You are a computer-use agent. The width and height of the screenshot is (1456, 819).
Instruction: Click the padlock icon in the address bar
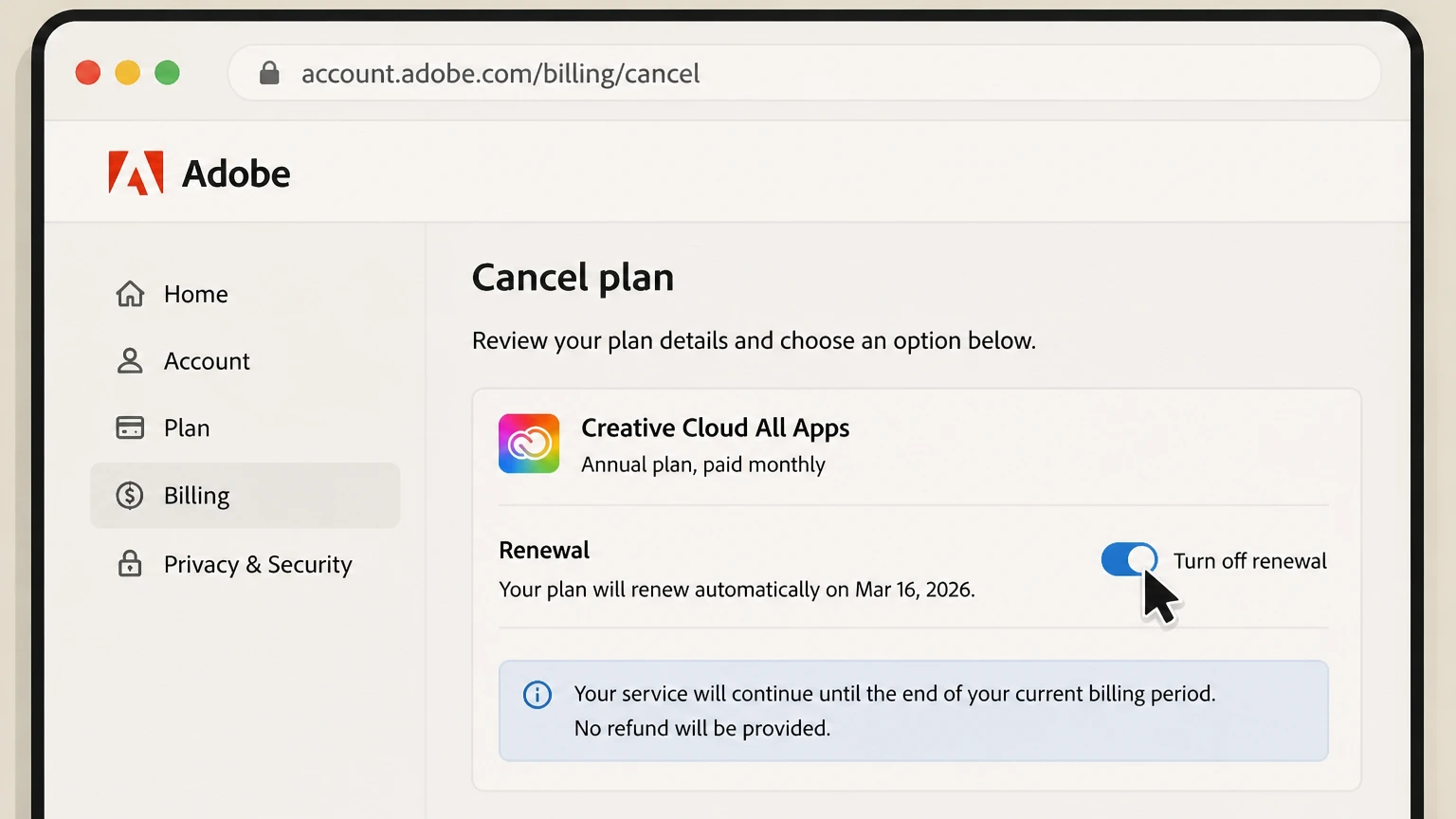pyautogui.click(x=269, y=73)
